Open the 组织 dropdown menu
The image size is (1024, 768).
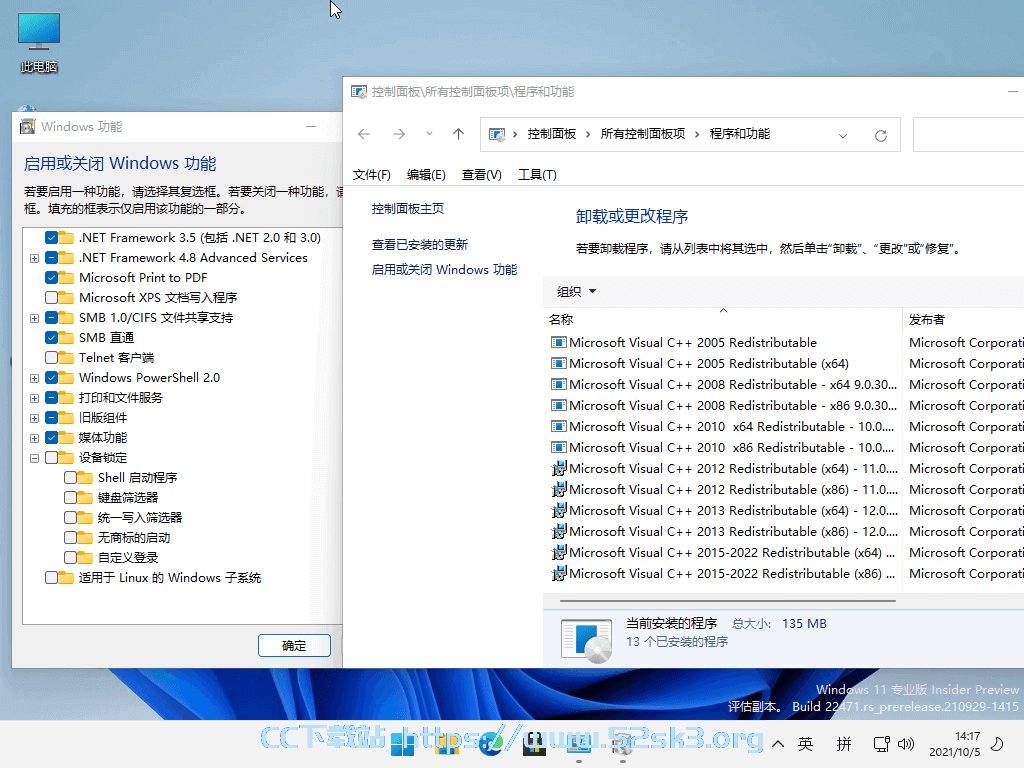click(x=577, y=292)
